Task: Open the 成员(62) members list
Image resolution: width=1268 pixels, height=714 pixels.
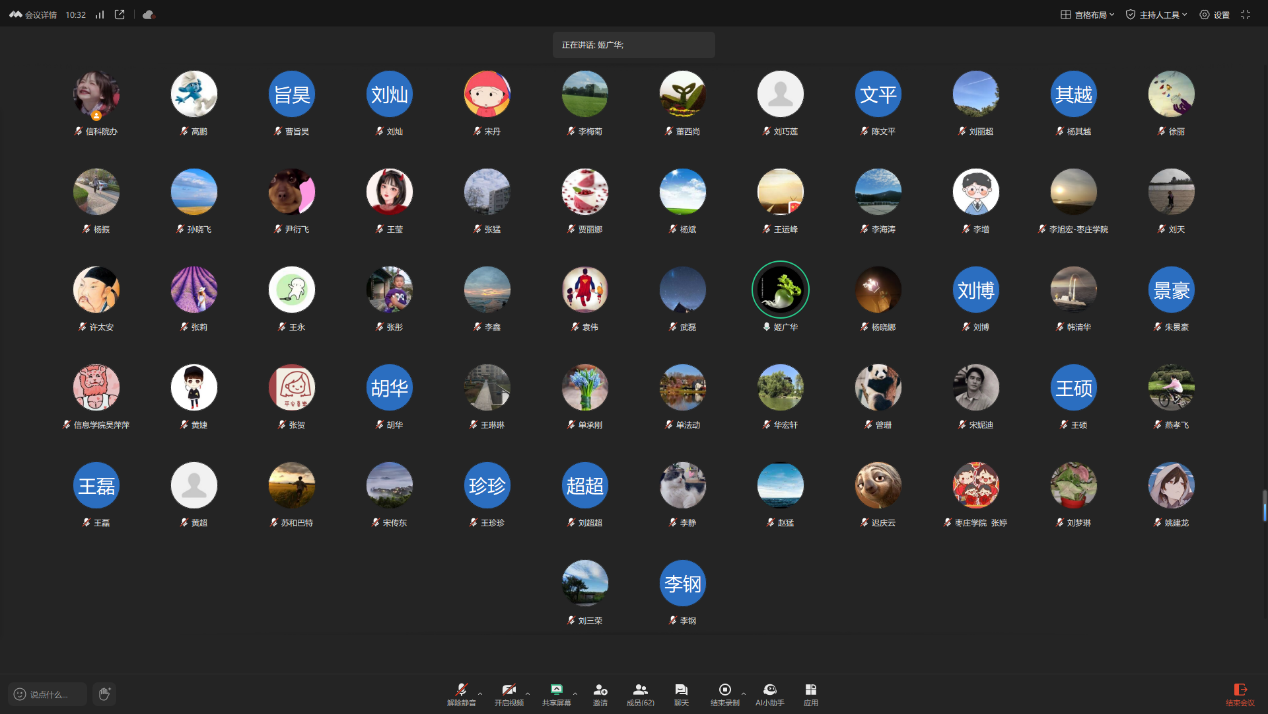Action: click(640, 694)
